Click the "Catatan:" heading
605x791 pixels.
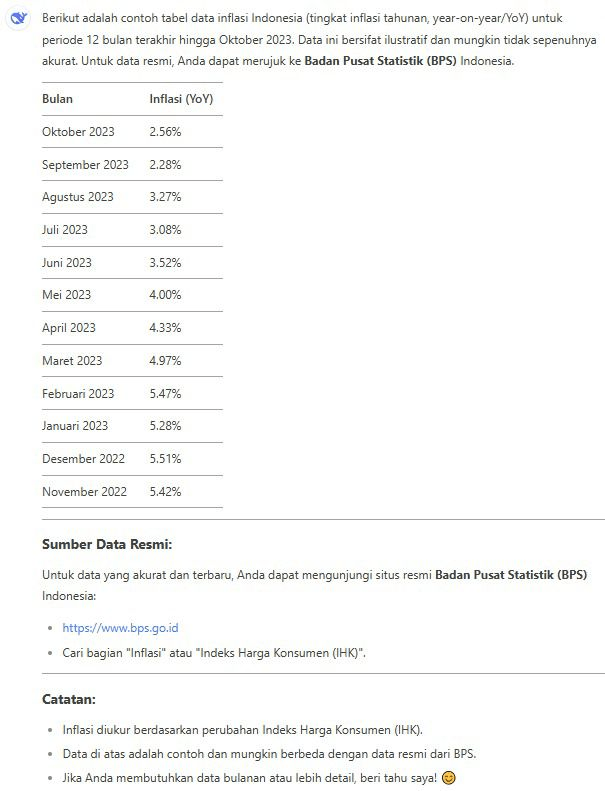tap(69, 699)
